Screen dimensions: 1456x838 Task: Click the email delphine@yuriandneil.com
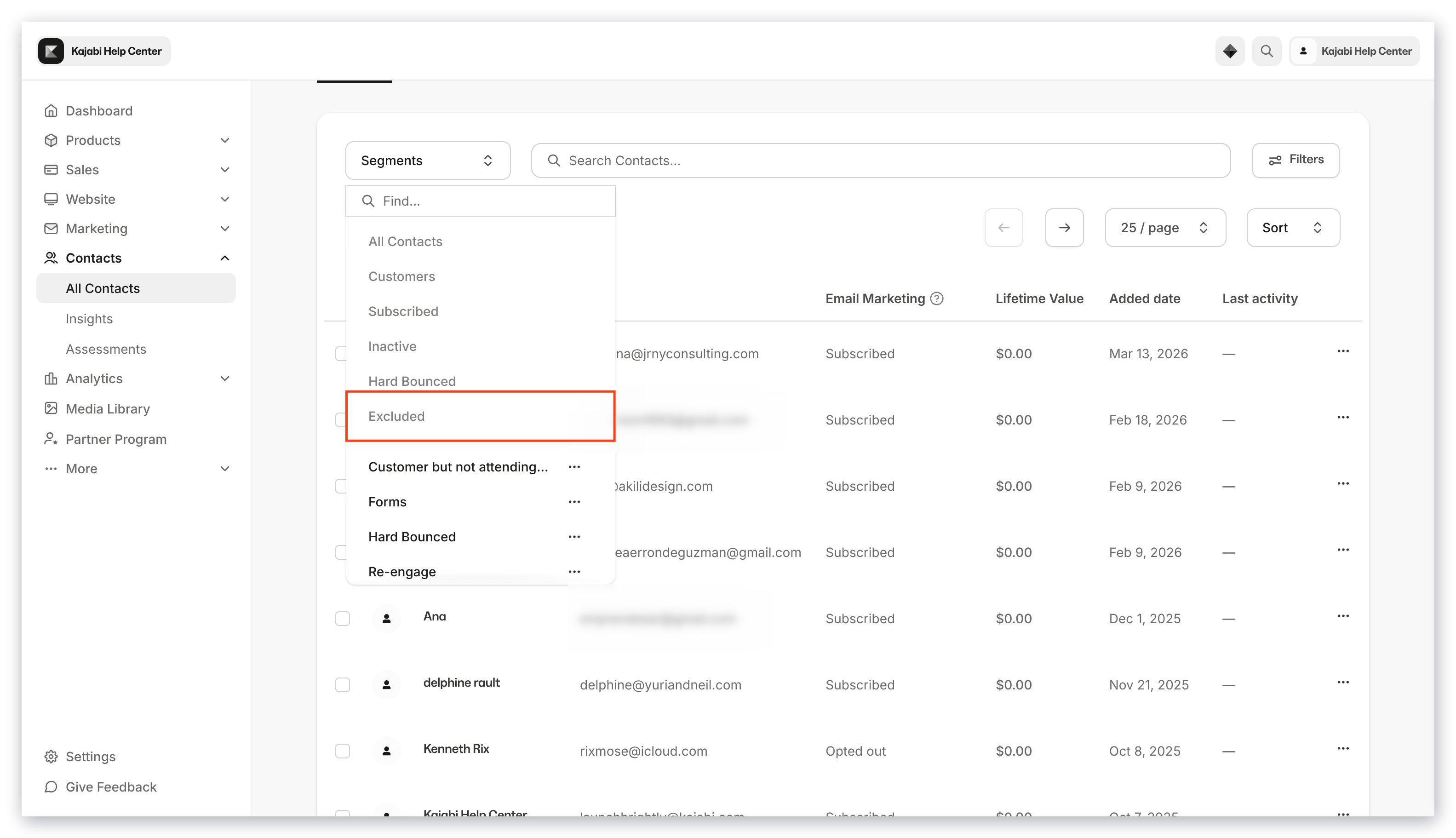pos(660,685)
